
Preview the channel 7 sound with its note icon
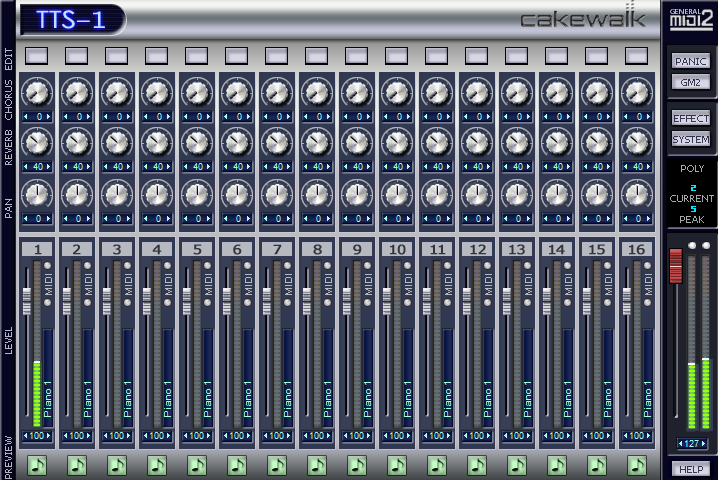277,465
